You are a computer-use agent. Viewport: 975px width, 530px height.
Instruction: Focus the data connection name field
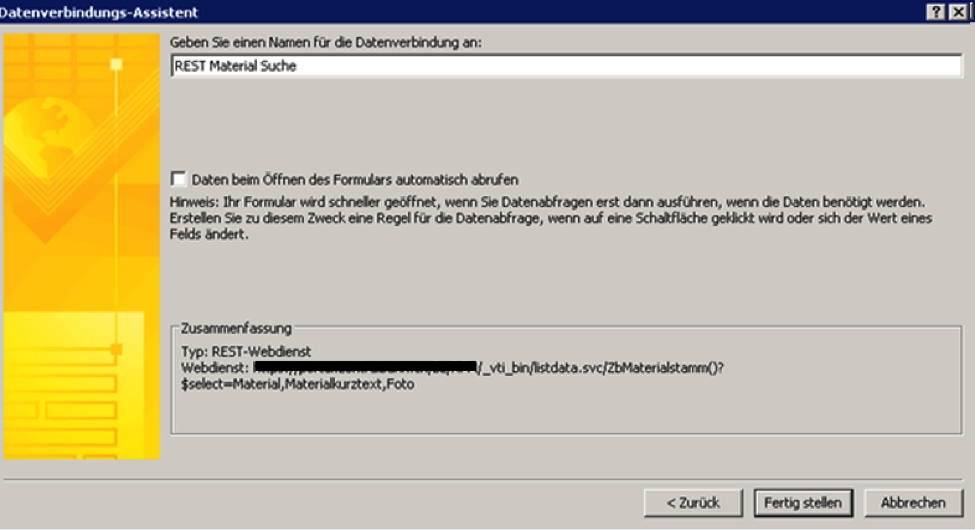(566, 66)
